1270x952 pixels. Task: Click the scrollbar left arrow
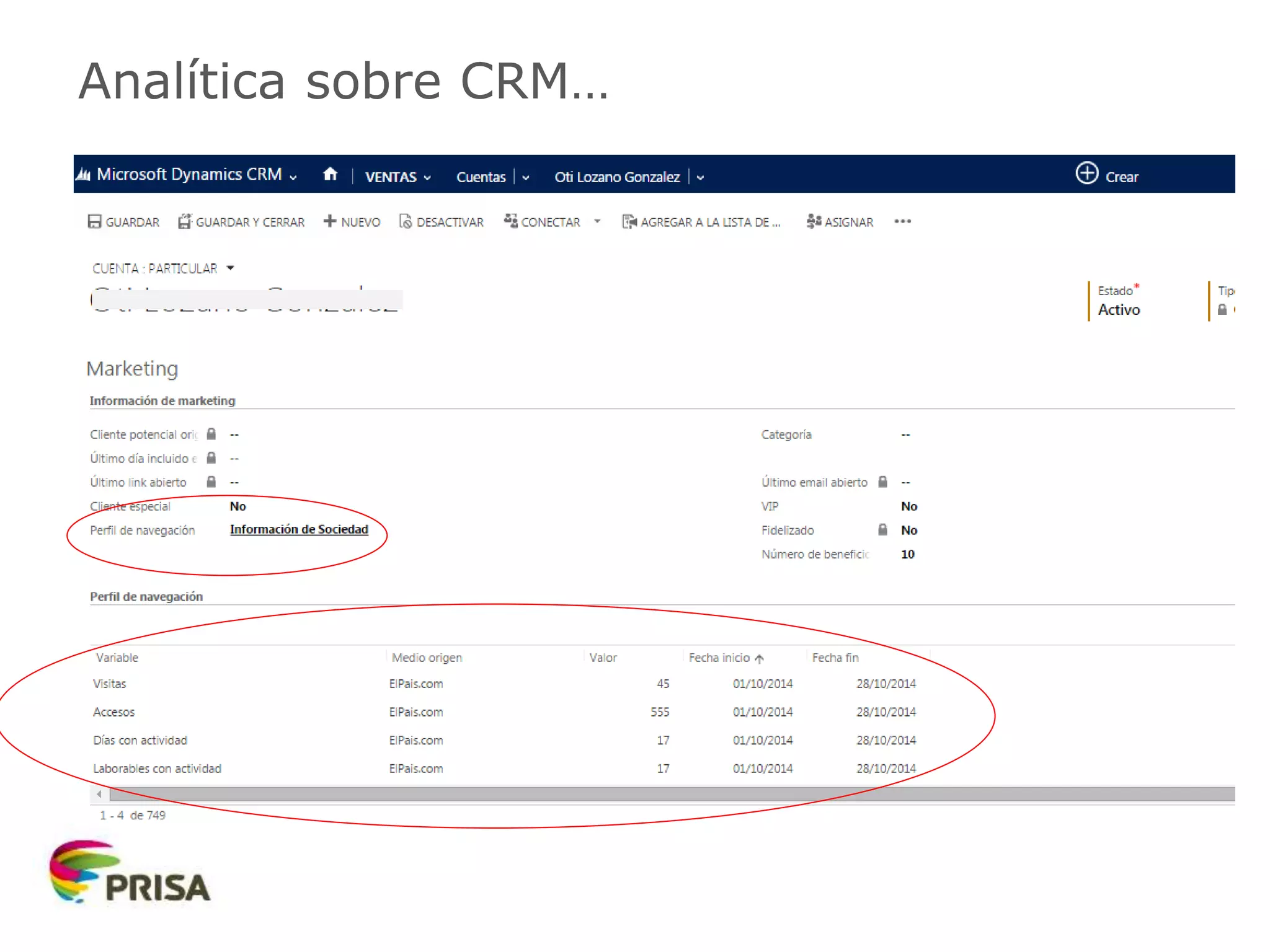point(99,794)
